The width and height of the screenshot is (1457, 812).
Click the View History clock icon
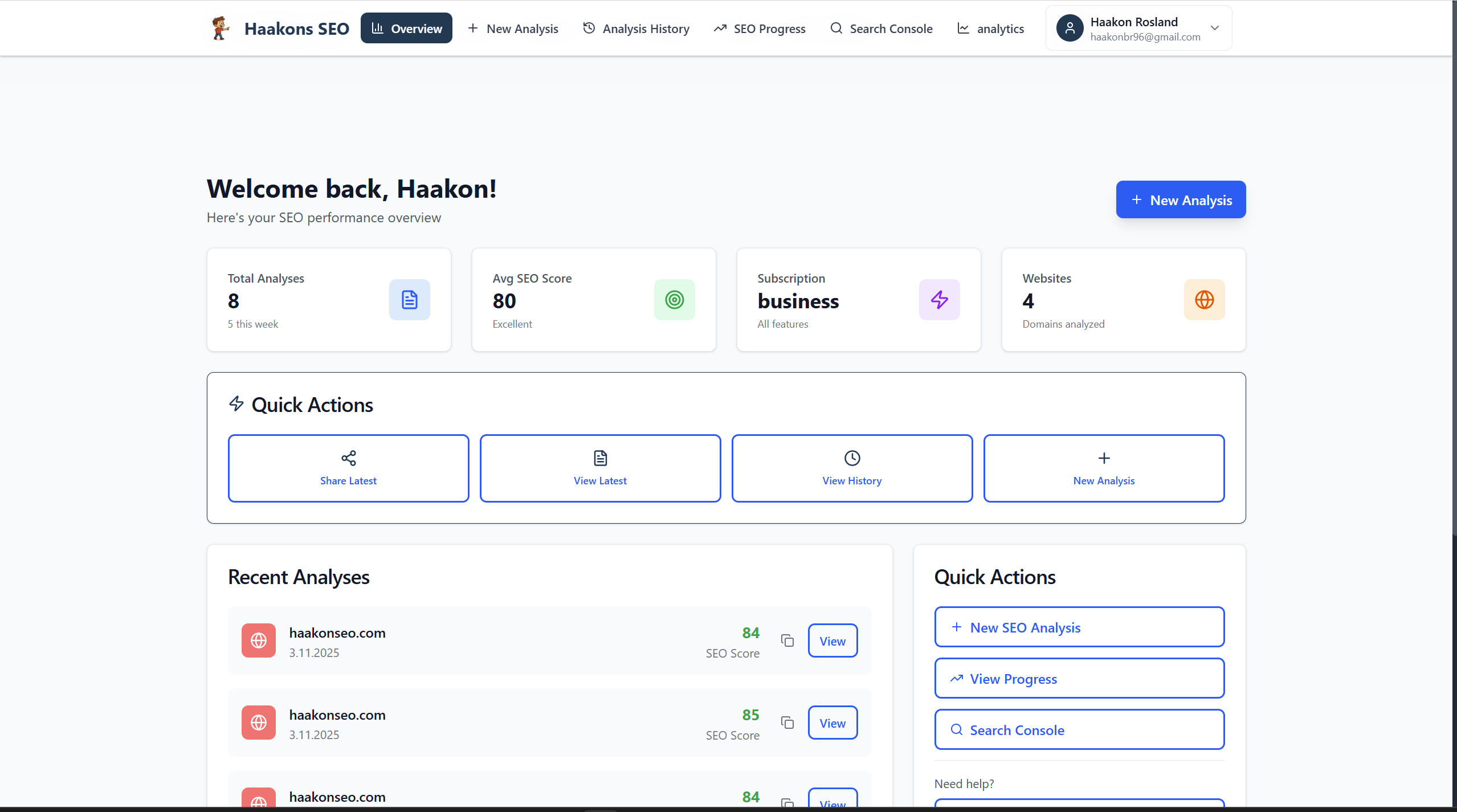[851, 458]
